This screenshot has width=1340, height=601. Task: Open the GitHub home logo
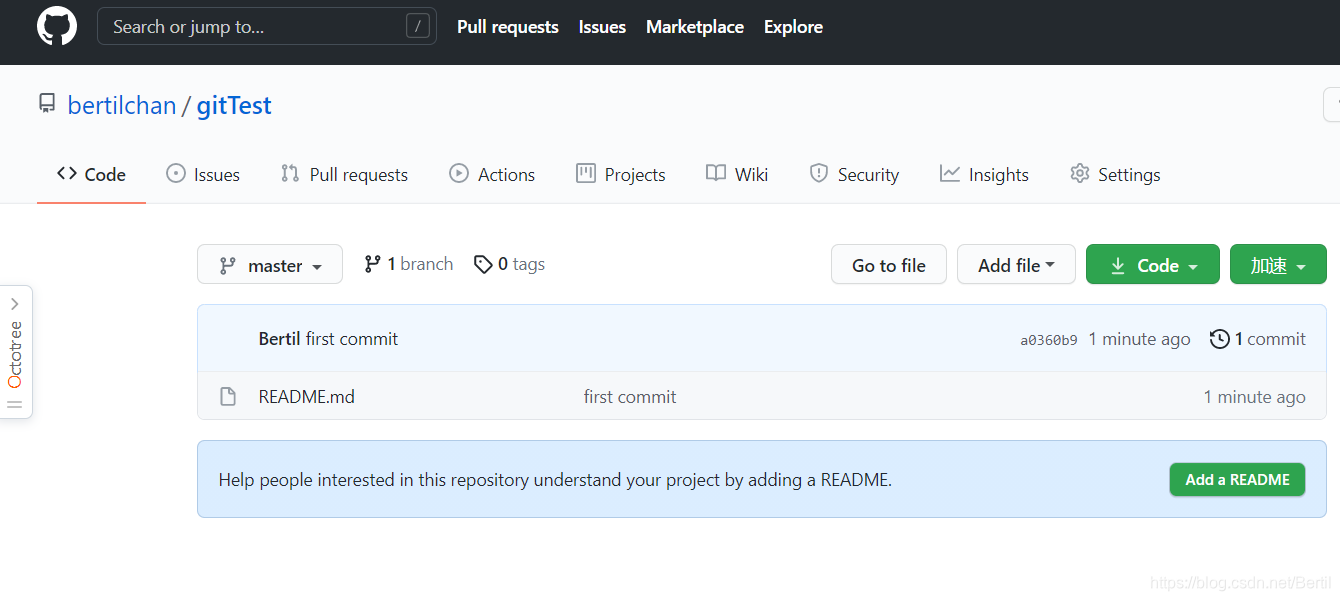[x=57, y=26]
